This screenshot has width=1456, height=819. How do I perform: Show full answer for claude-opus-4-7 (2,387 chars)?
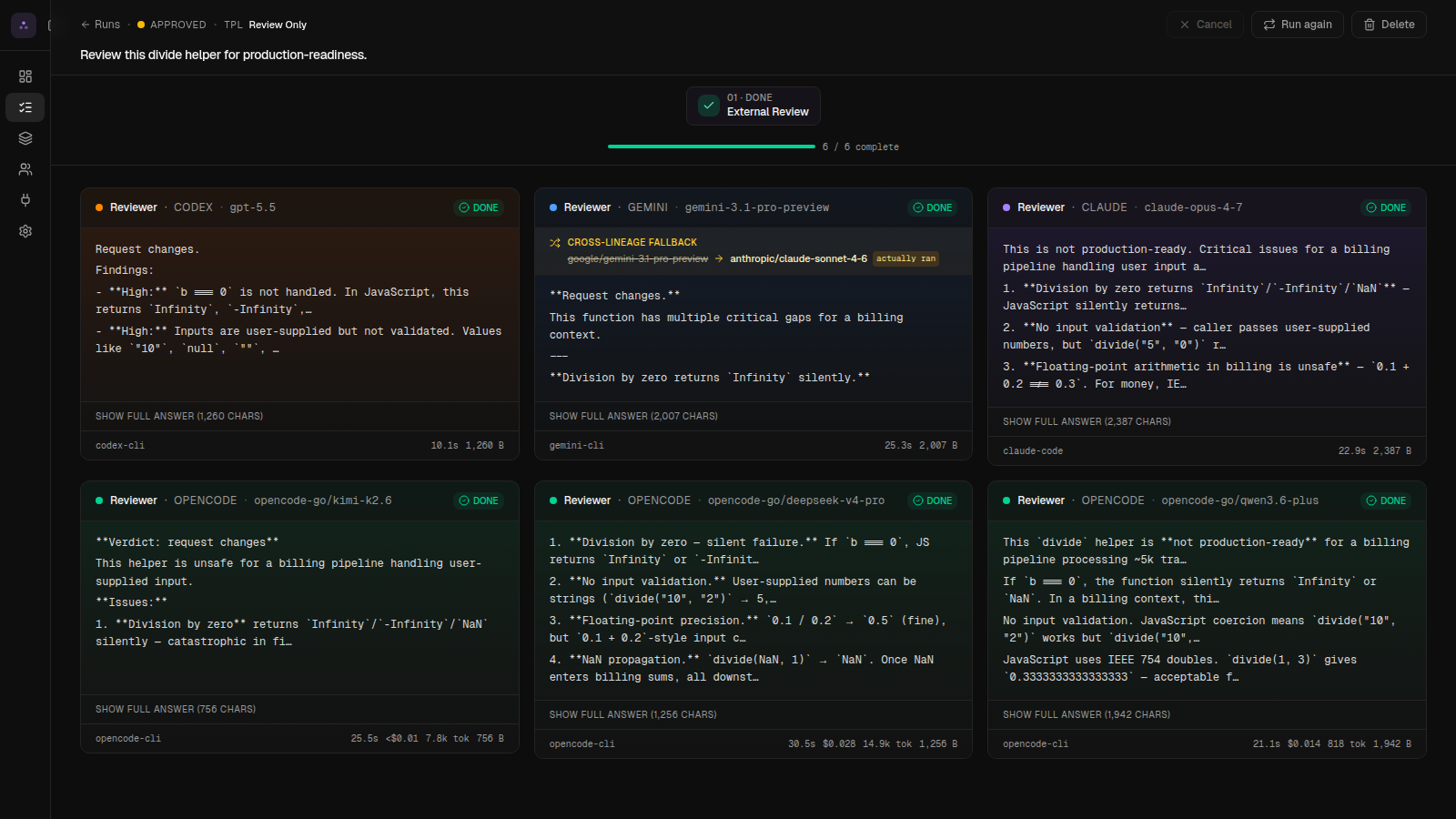coord(1087,421)
